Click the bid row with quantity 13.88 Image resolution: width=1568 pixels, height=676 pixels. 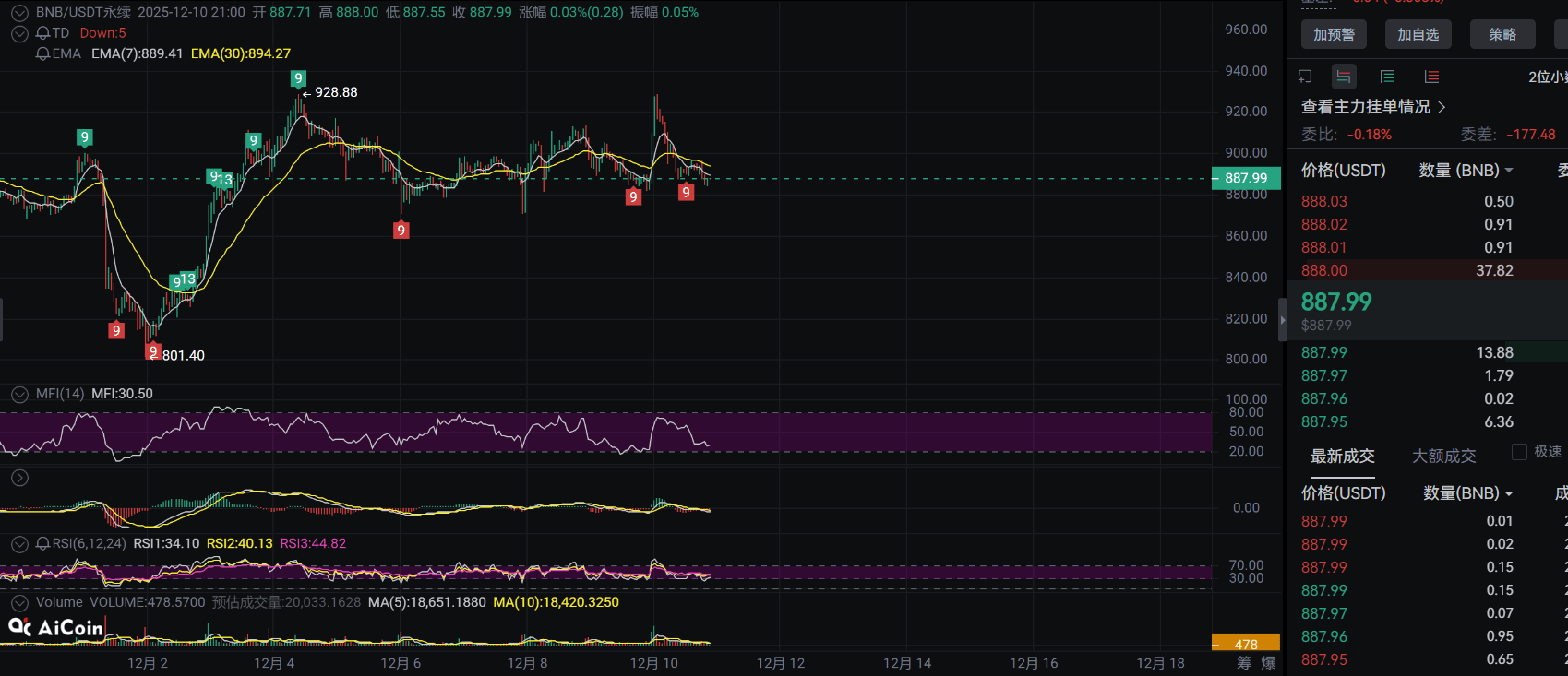1428,352
